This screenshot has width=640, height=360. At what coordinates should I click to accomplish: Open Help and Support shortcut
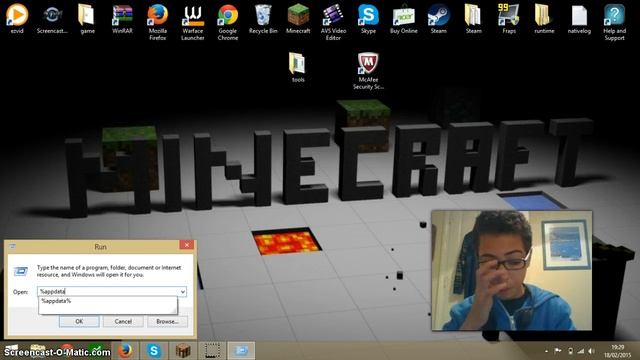(x=614, y=22)
